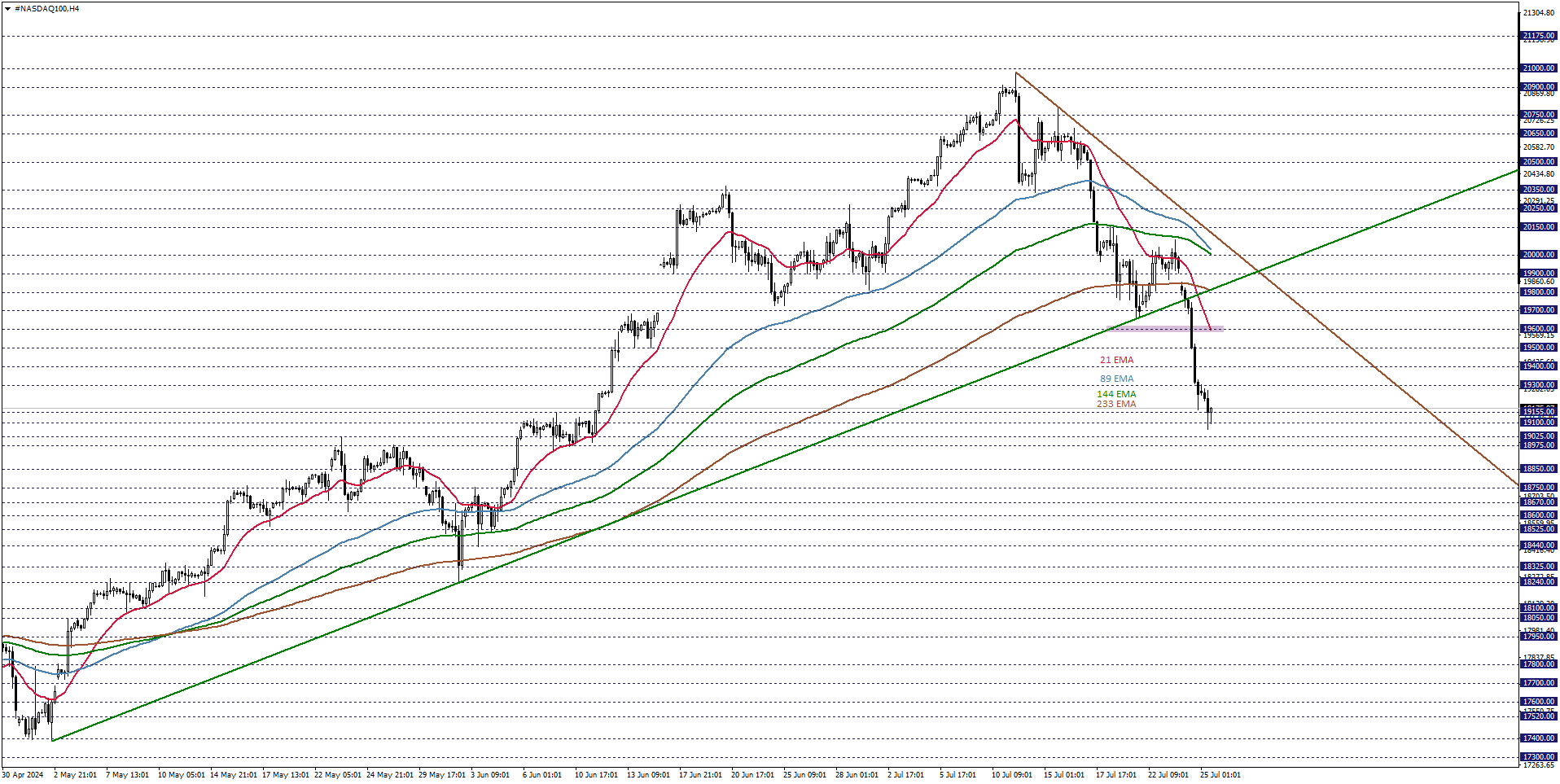Screen dimensions: 1560x784
Task: Click the 20350.00 price level label
Action: [x=1539, y=190]
